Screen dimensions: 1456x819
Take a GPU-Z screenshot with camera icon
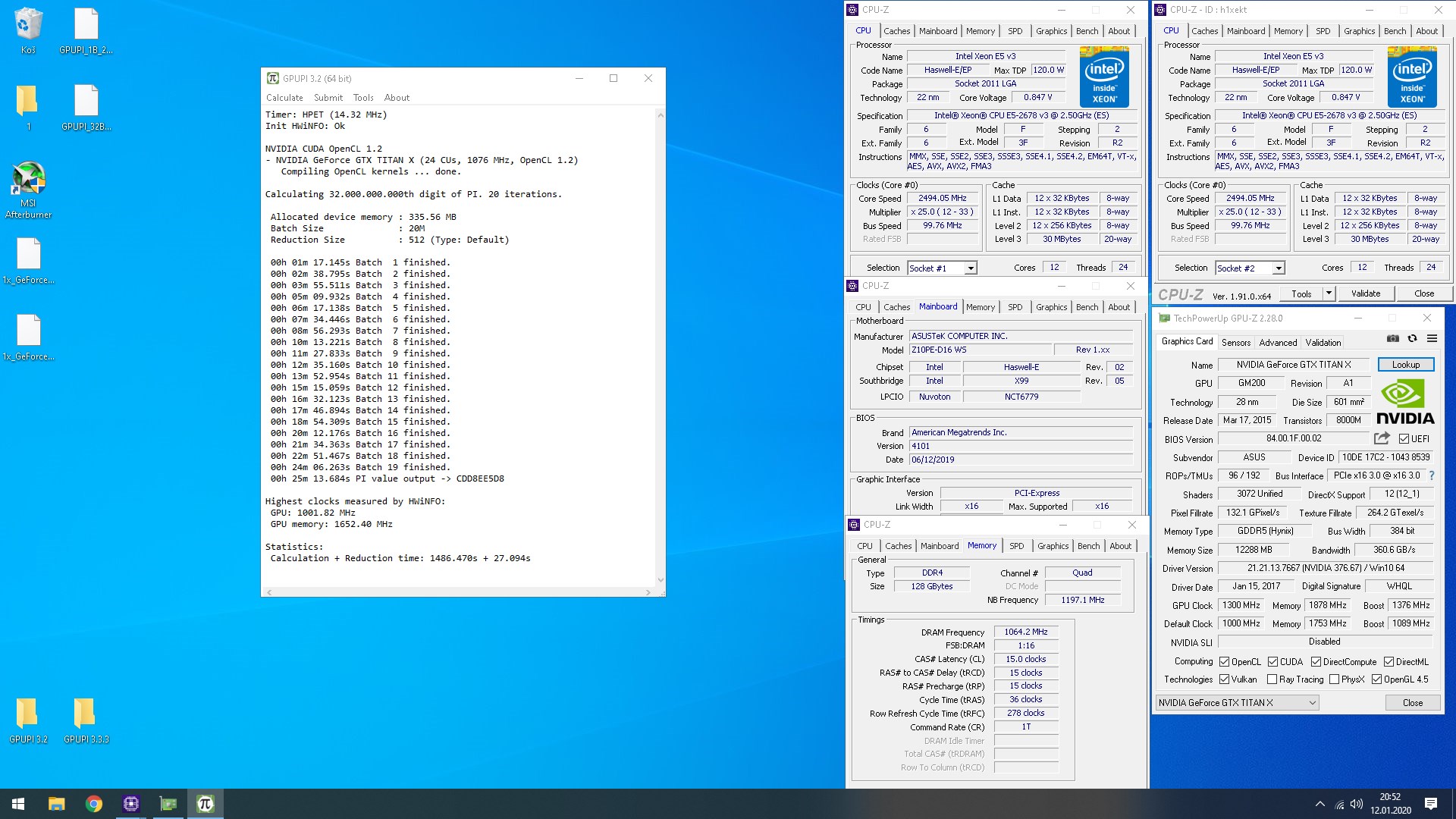point(1393,339)
